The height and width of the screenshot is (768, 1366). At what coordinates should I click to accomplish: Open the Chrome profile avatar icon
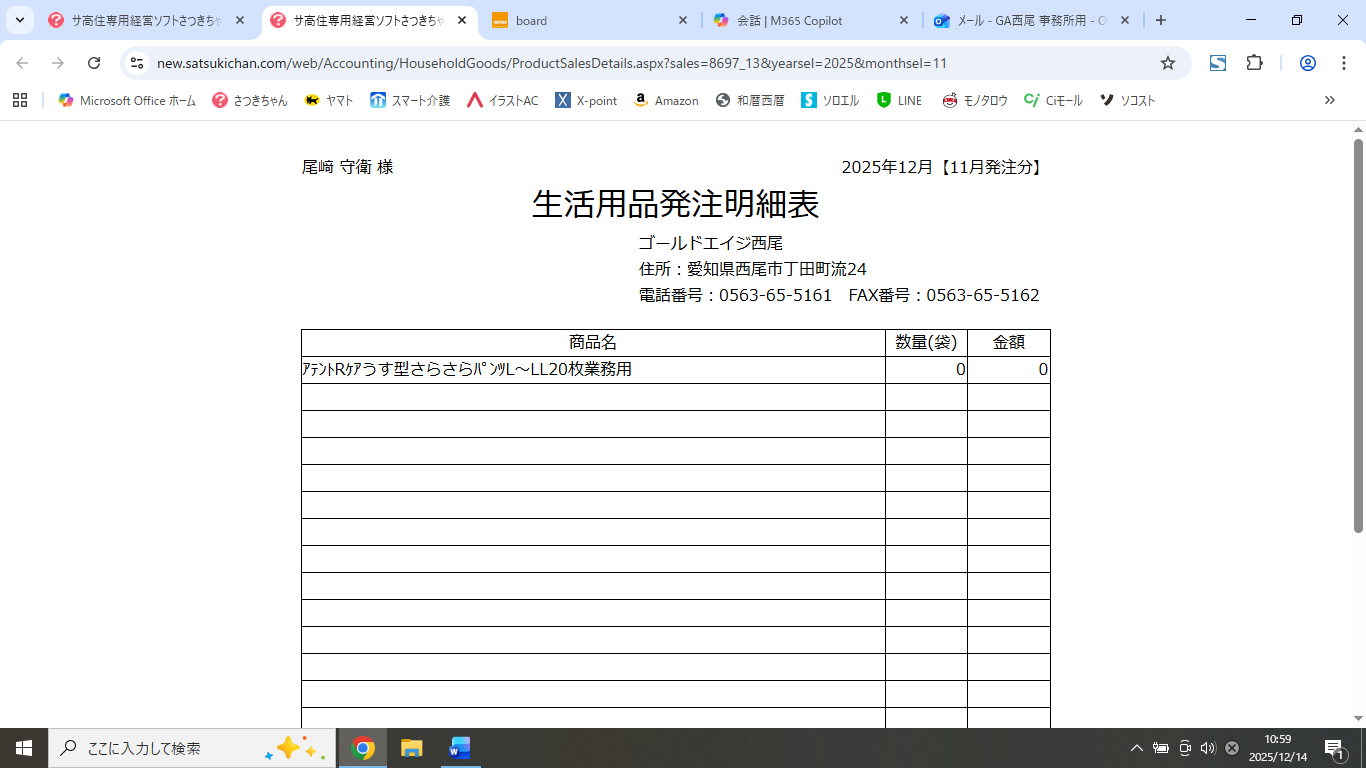tap(1307, 63)
